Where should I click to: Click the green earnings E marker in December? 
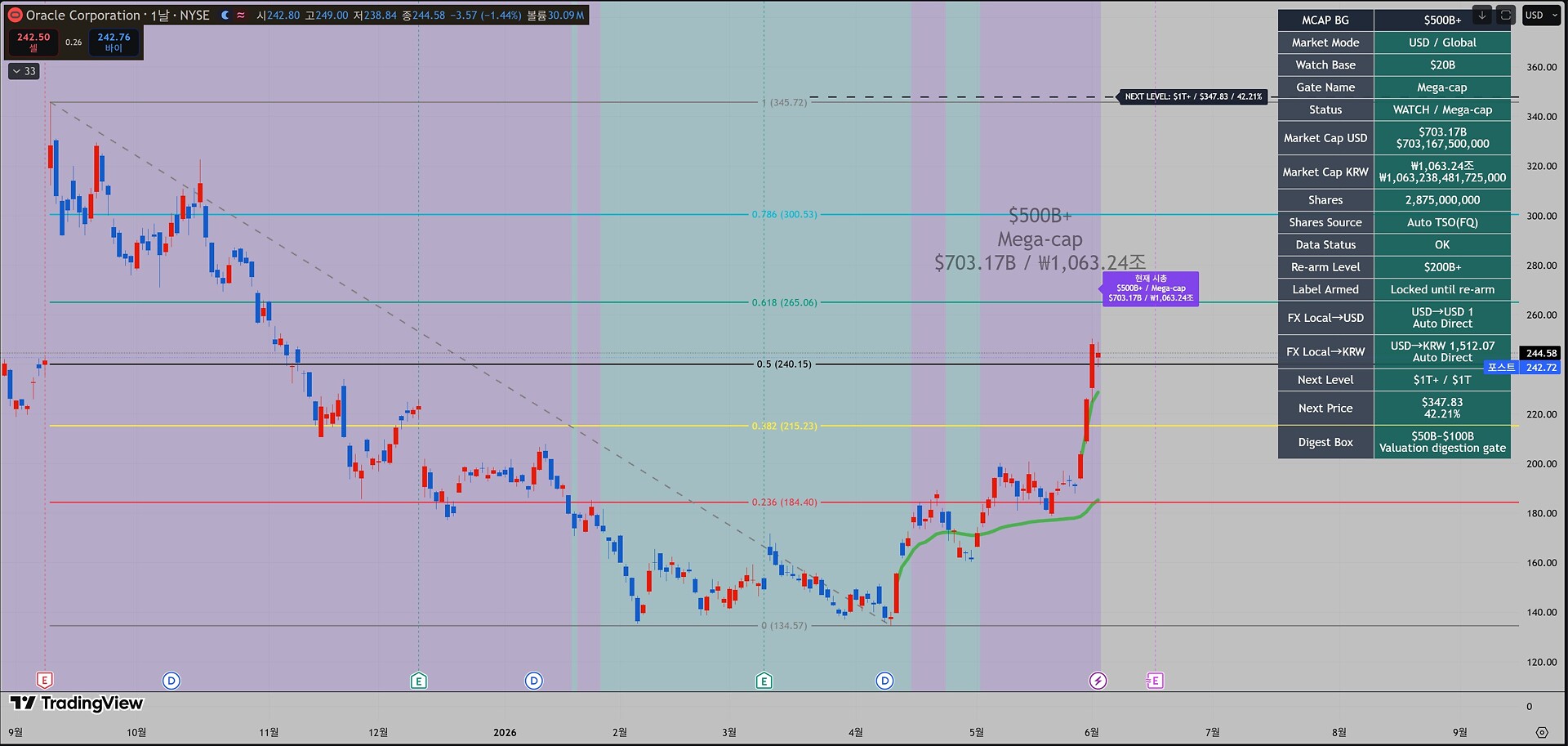pos(419,680)
